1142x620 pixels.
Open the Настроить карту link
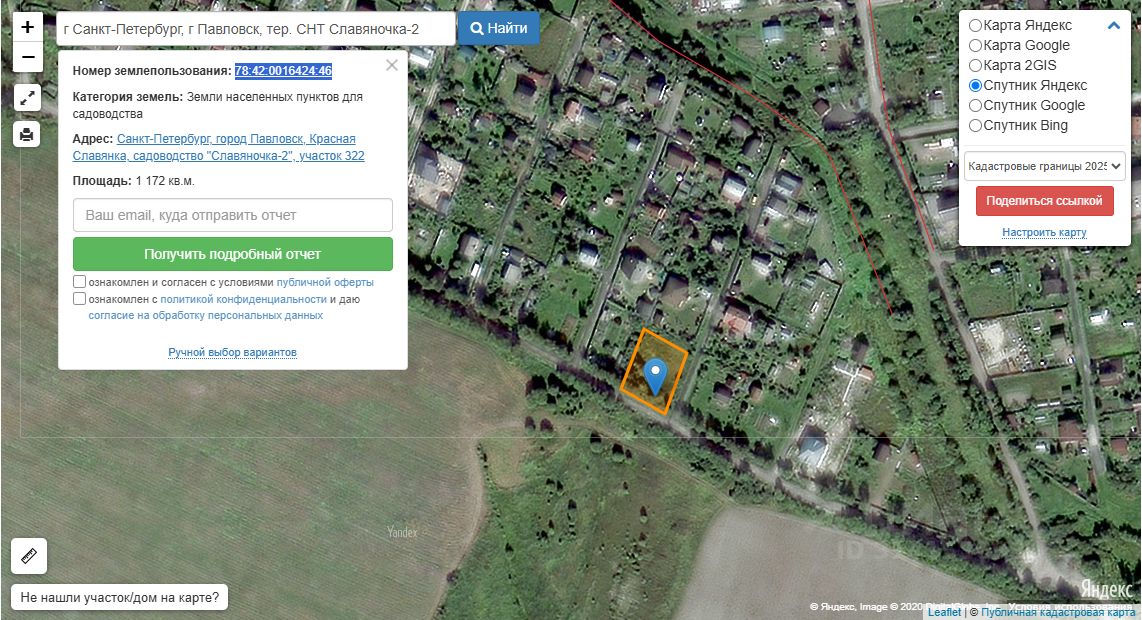(1044, 232)
